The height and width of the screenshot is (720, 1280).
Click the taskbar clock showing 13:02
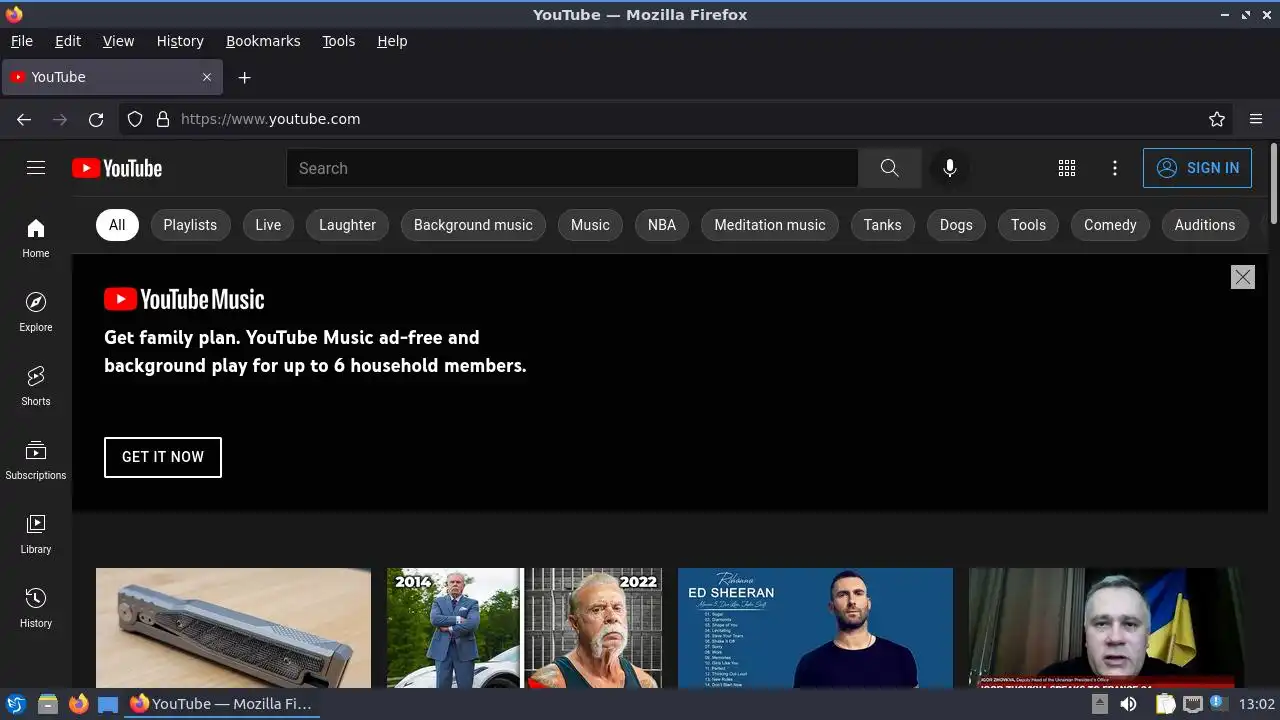pyautogui.click(x=1257, y=704)
